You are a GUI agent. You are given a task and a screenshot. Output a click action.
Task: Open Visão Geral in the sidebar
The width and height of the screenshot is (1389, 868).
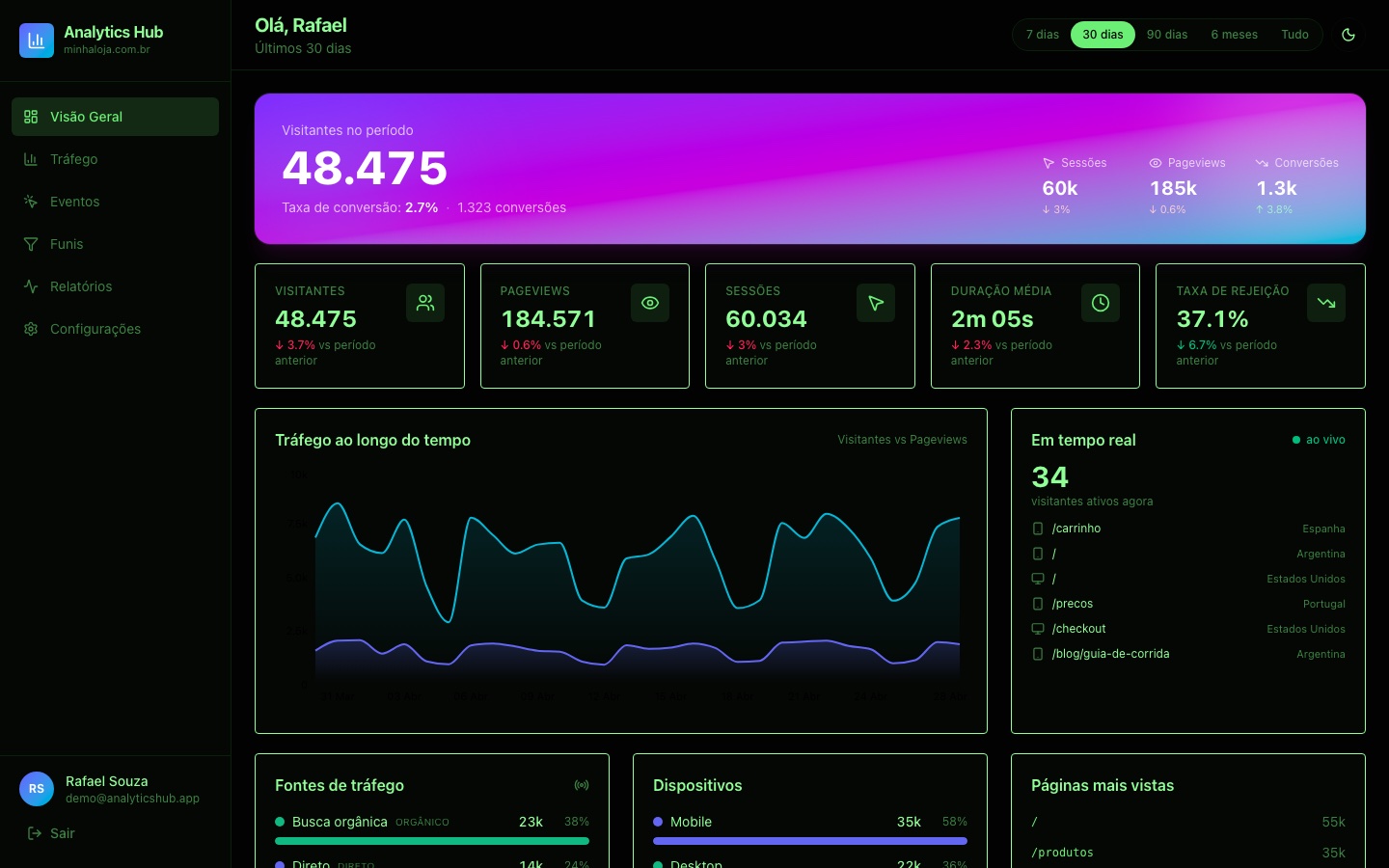coord(115,117)
